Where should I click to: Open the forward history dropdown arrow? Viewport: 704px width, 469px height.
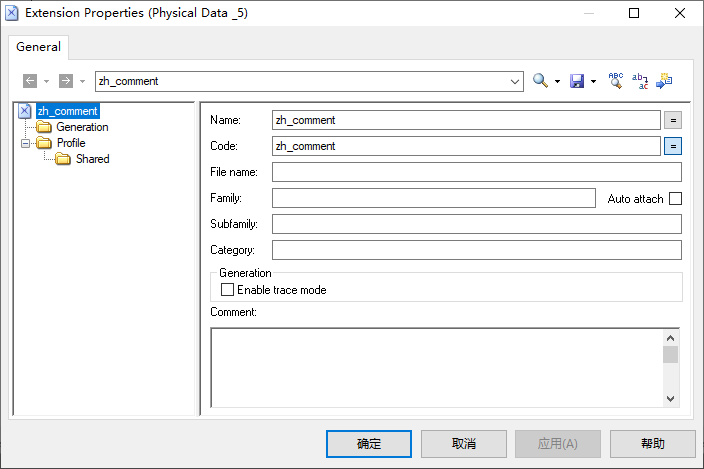(83, 82)
